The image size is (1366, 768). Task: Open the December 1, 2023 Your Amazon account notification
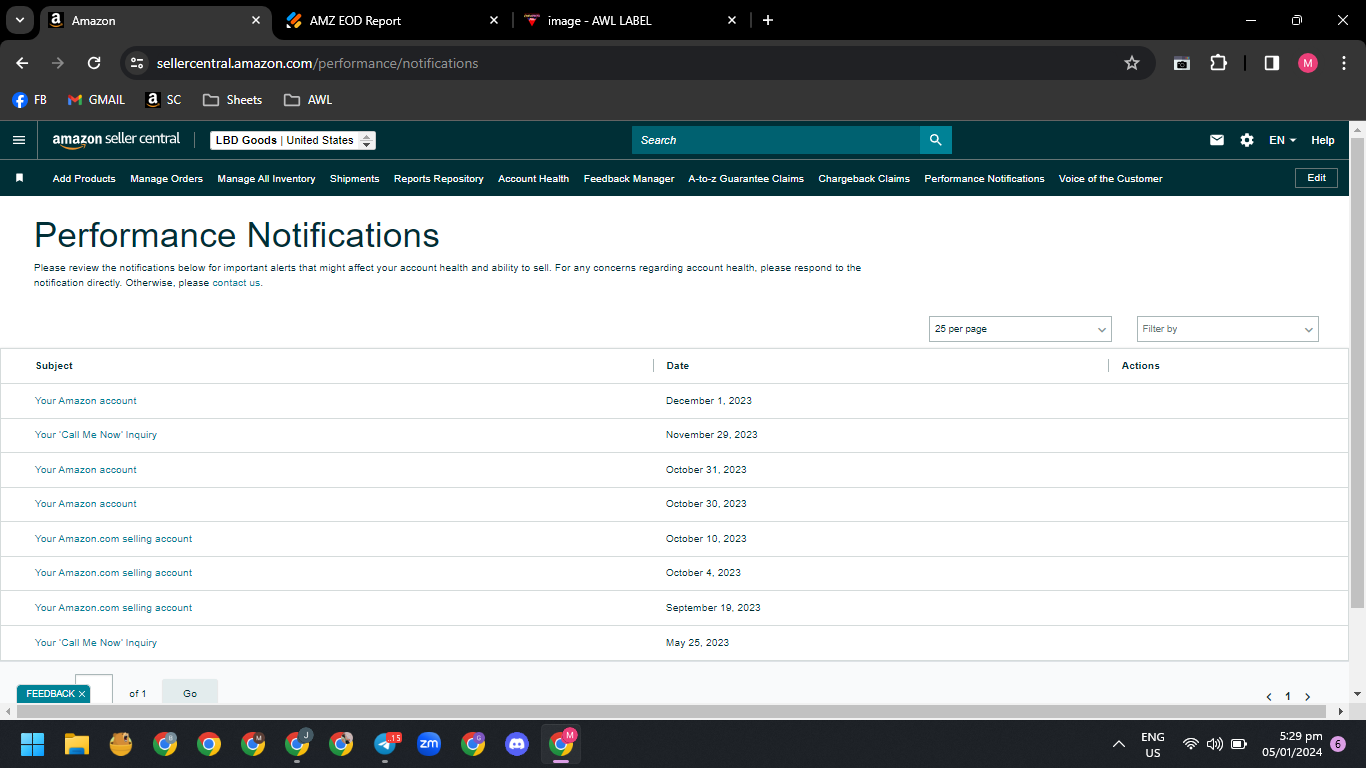pos(86,401)
